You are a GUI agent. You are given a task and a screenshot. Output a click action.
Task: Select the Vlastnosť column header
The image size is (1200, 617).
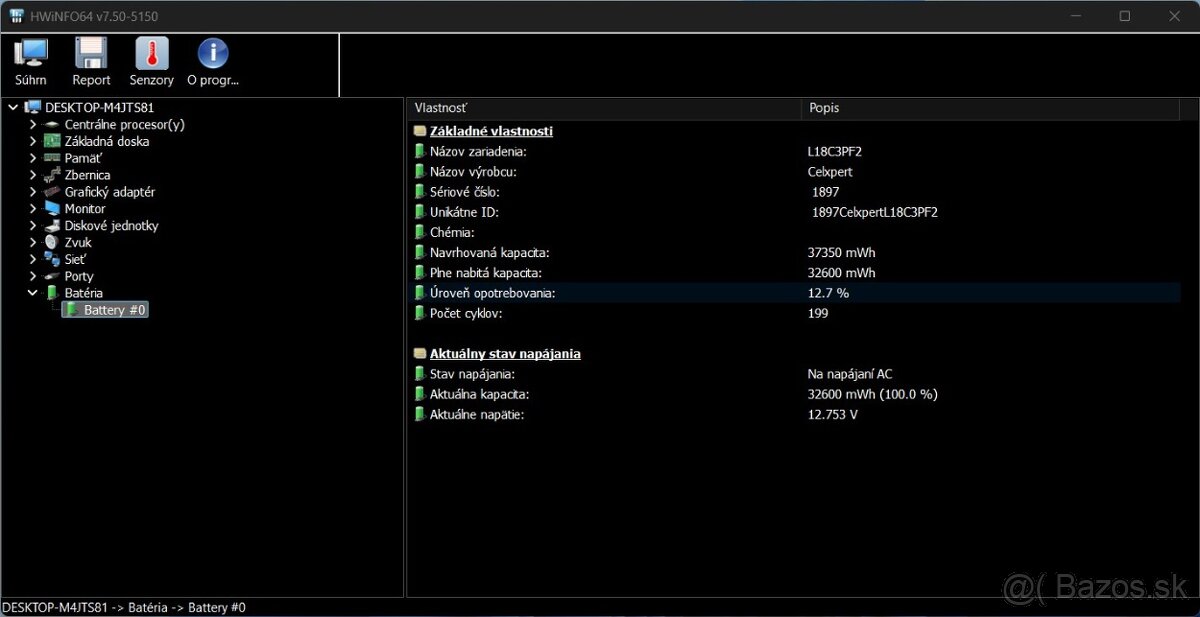point(440,108)
